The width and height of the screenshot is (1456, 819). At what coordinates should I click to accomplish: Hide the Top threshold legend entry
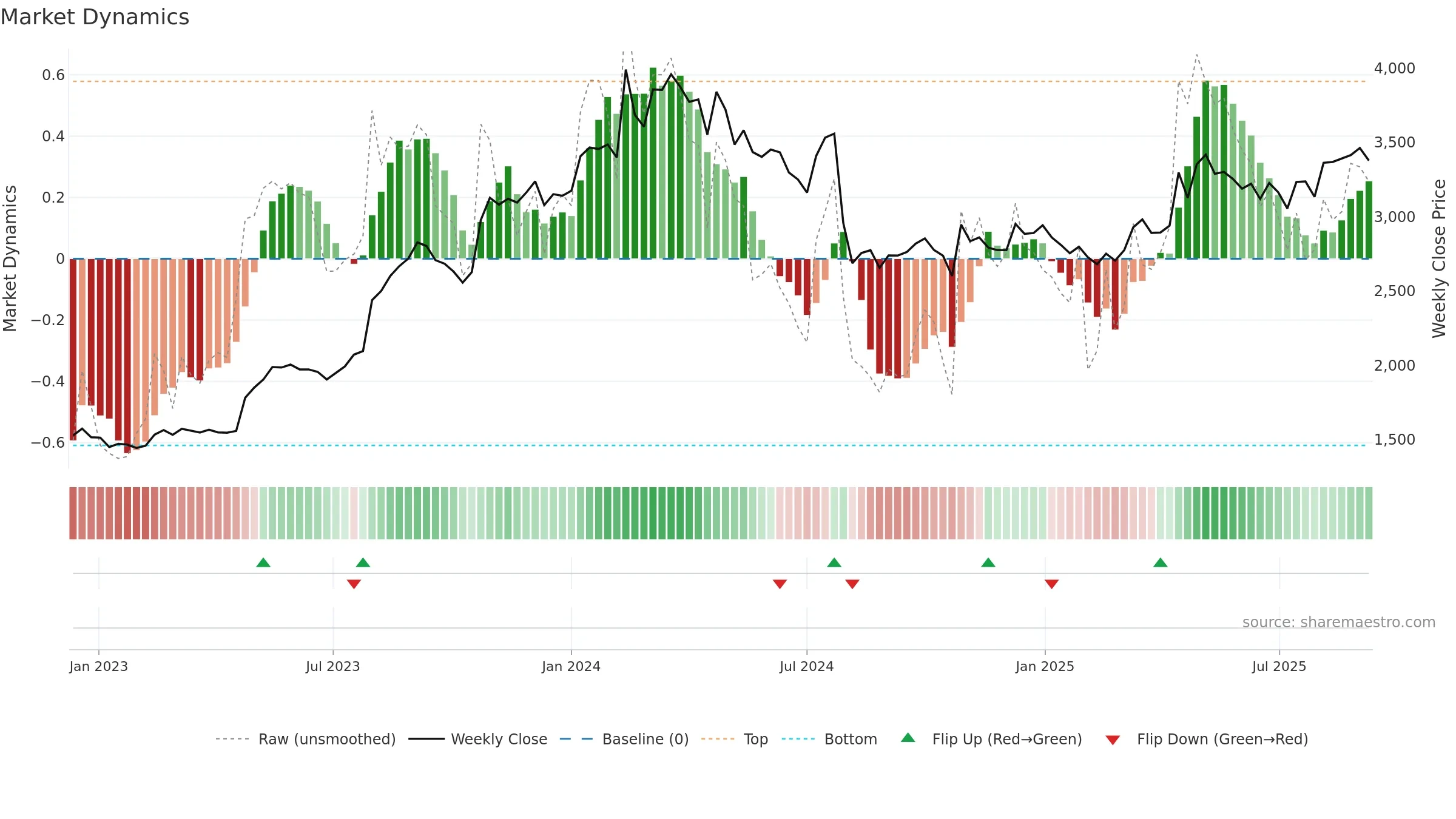[x=735, y=739]
